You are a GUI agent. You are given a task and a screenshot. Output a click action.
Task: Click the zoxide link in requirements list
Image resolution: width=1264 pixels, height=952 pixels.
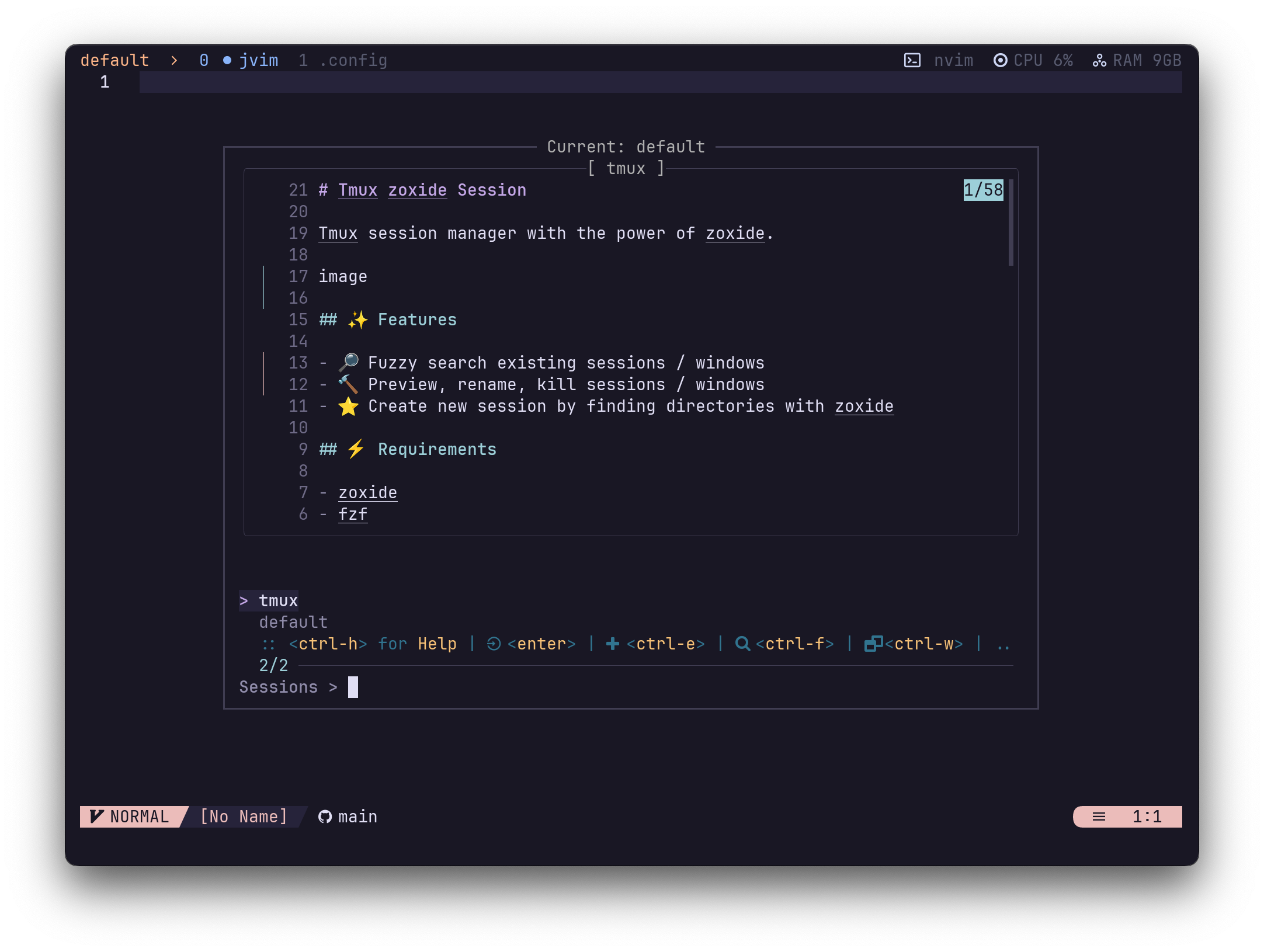pos(367,492)
